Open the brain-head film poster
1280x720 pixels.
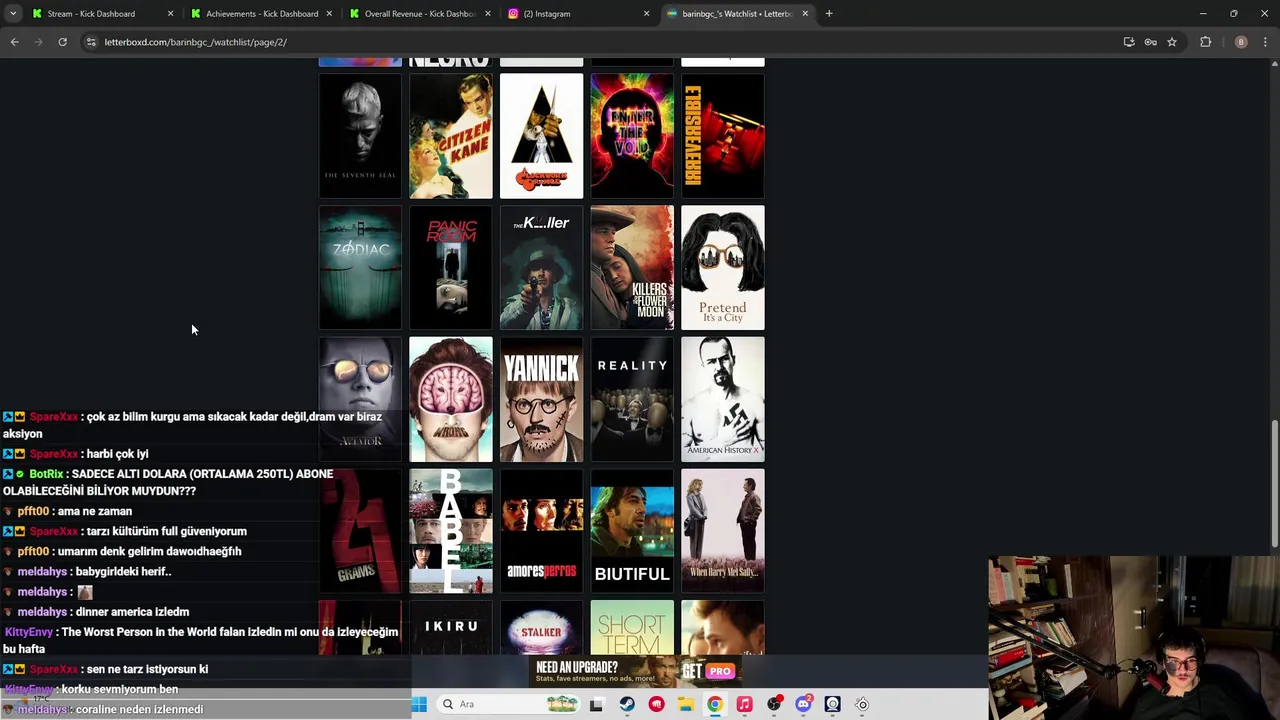[x=451, y=400]
